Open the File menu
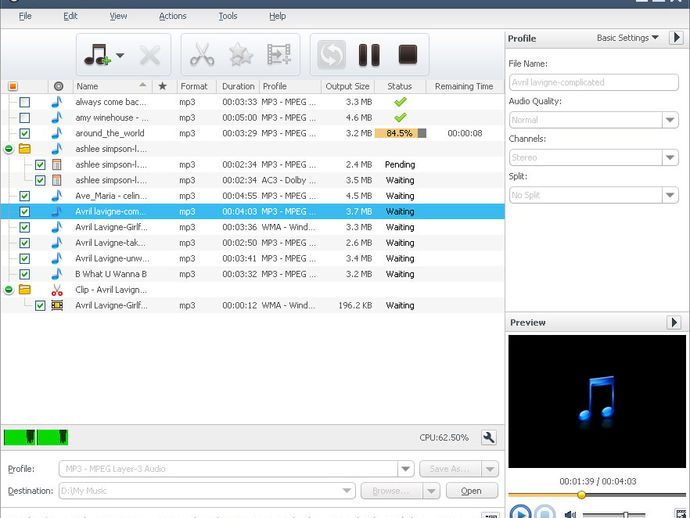Viewport: 690px width, 518px height. click(25, 16)
